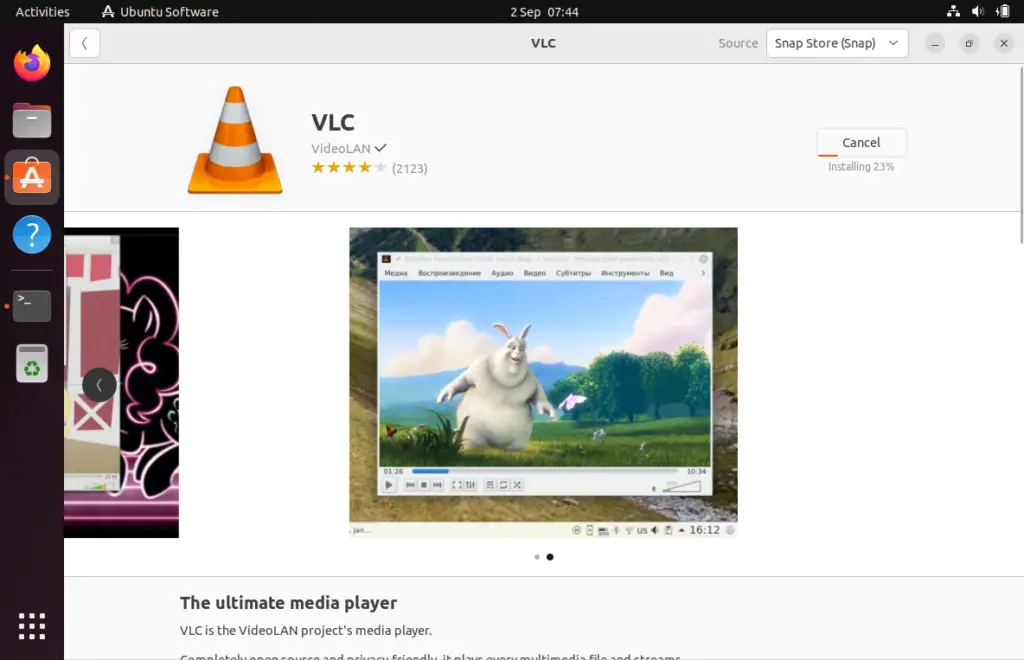Click the network status icon in top bar

953,11
